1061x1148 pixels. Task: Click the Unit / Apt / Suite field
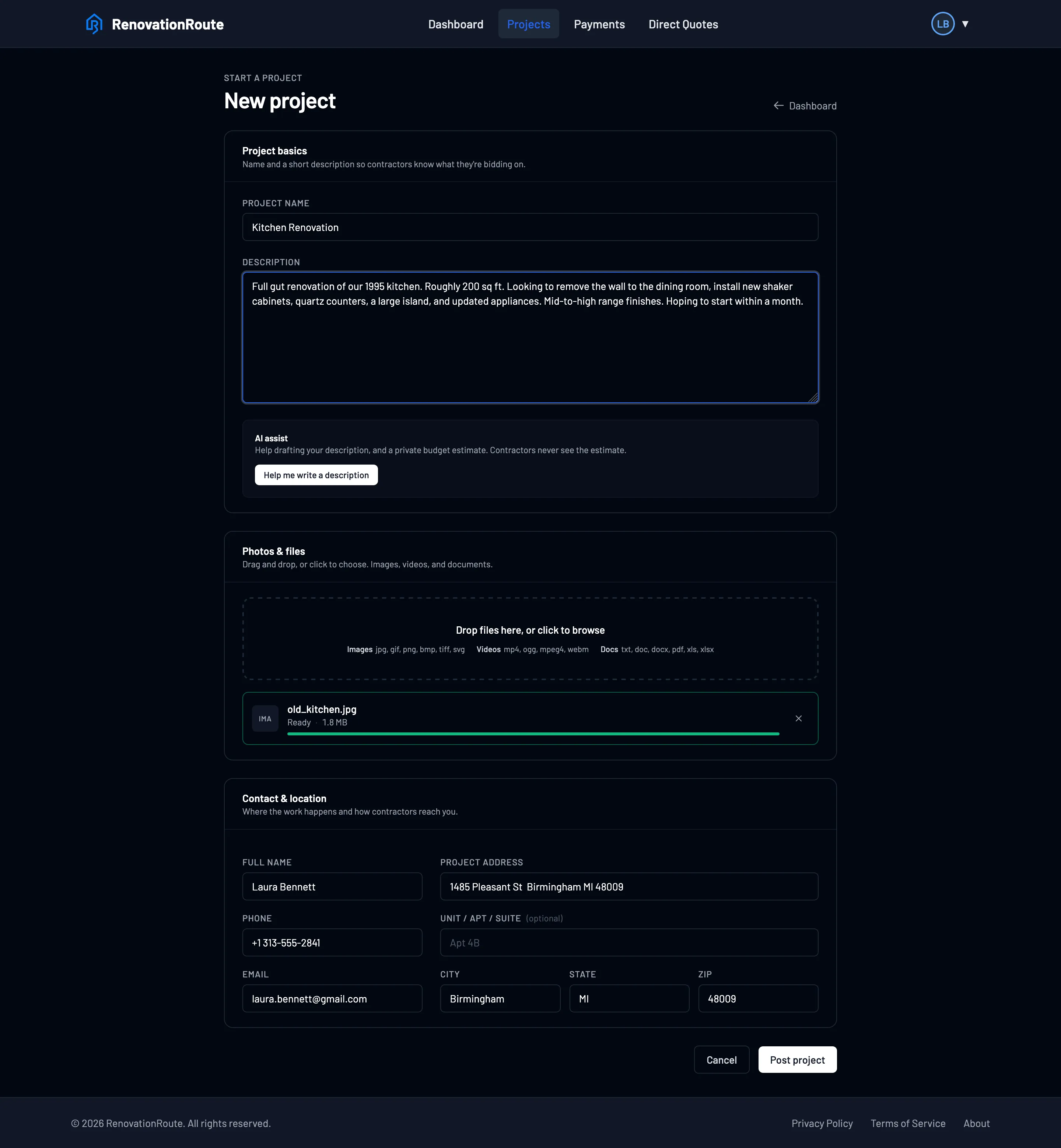[x=628, y=942]
